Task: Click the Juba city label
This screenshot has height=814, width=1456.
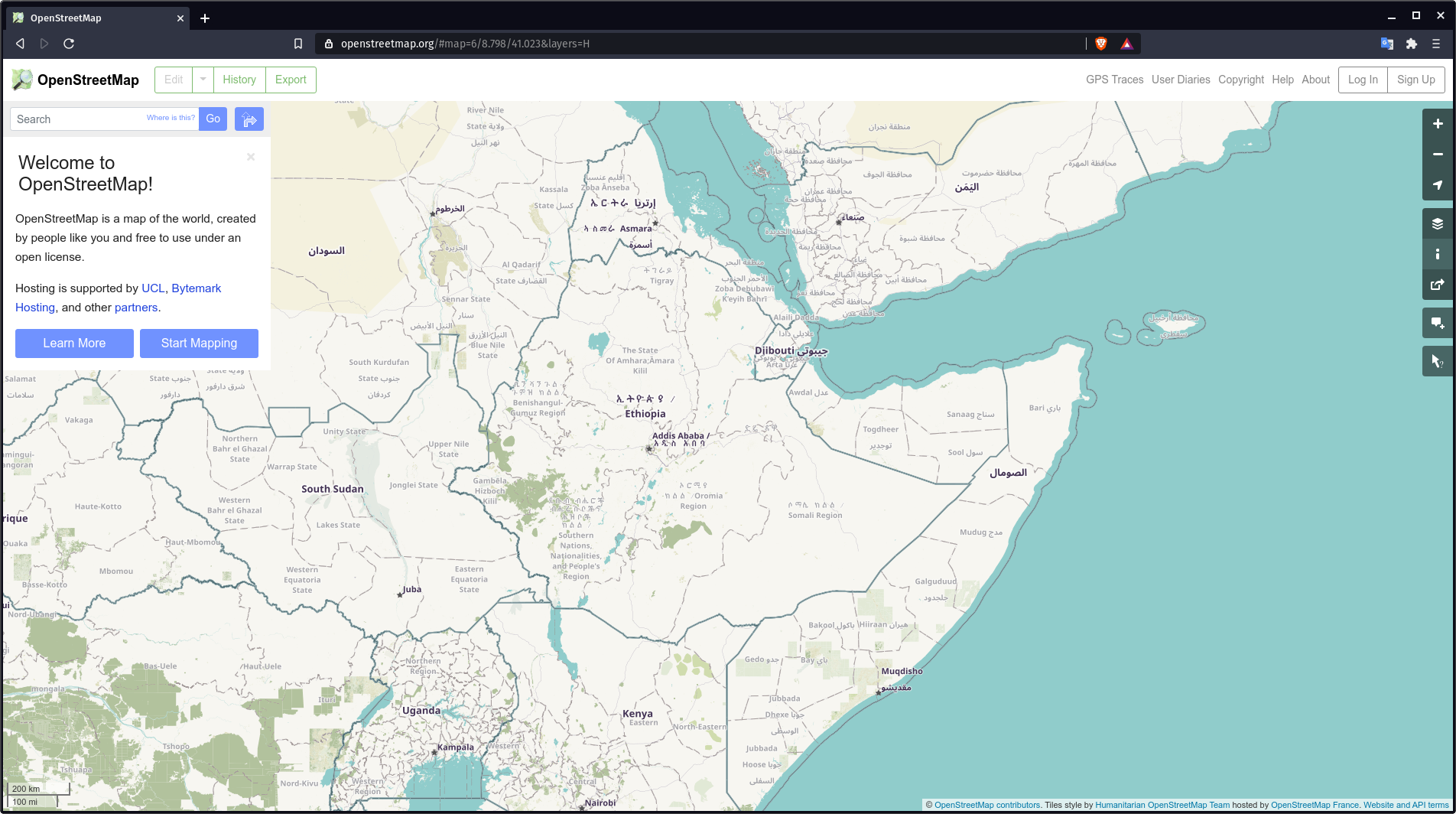Action: 412,589
